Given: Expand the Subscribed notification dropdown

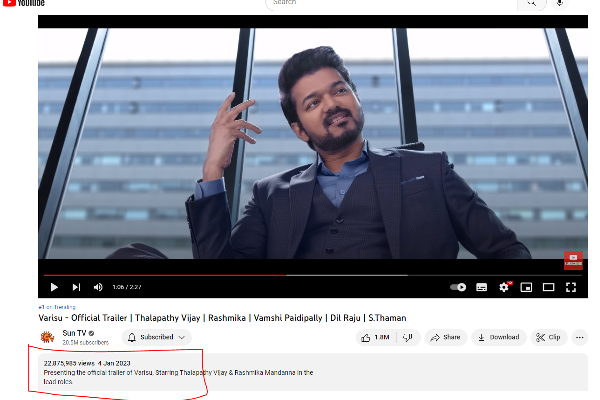Looking at the screenshot, I should pos(157,337).
